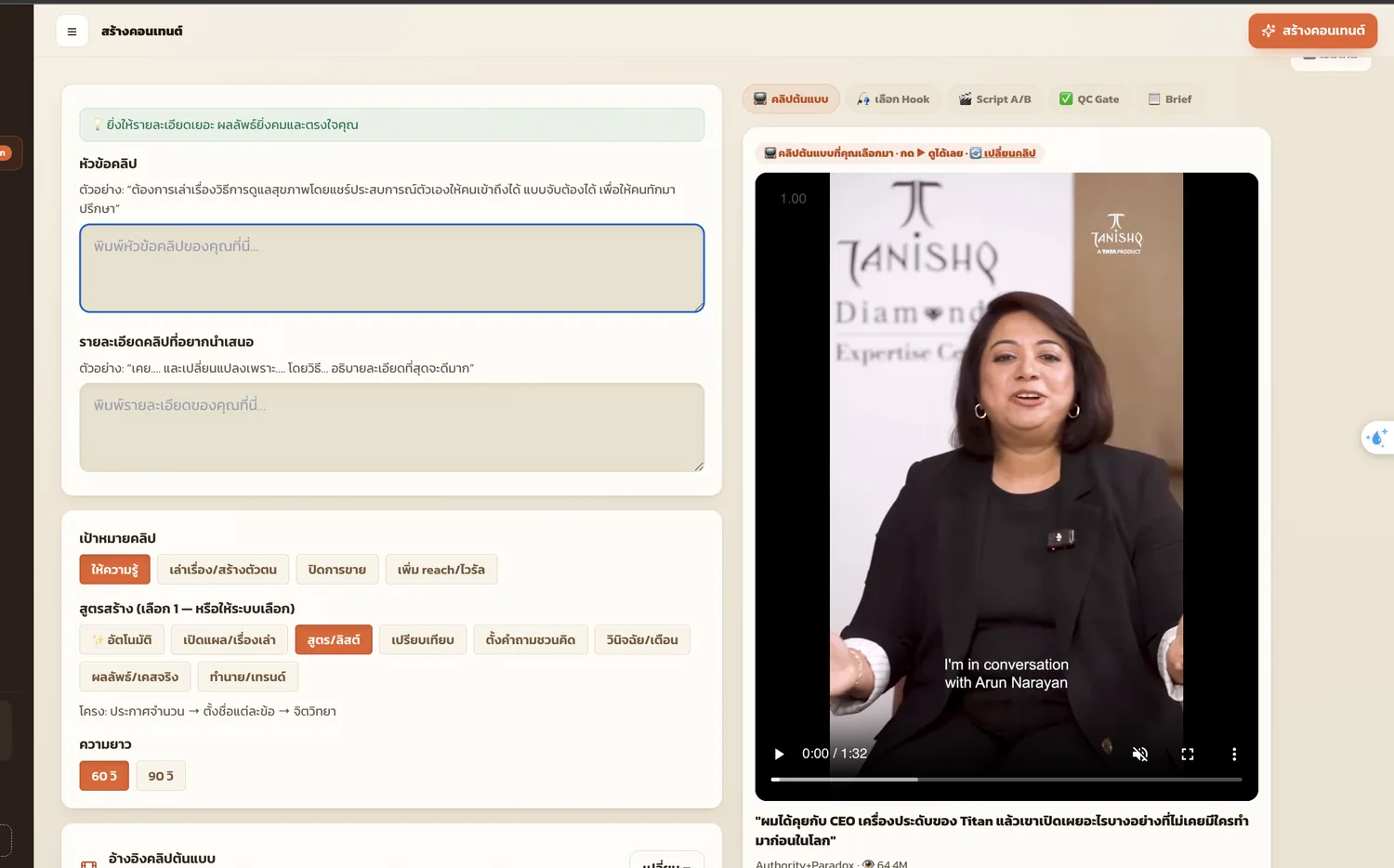Screen dimensions: 1394x868
Task: Pick the ตั้งคำถามชวนคิด formula chip
Action: click(x=531, y=639)
